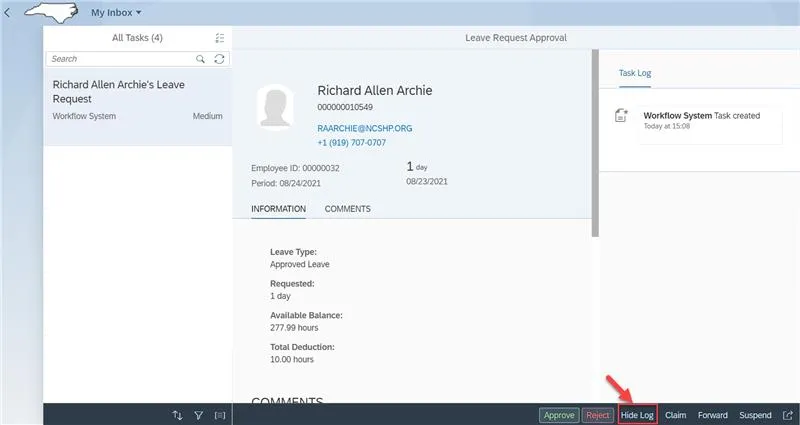Screen dimensions: 800x425
Task: Click '277.99 hours' available balance value
Action: pos(294,328)
